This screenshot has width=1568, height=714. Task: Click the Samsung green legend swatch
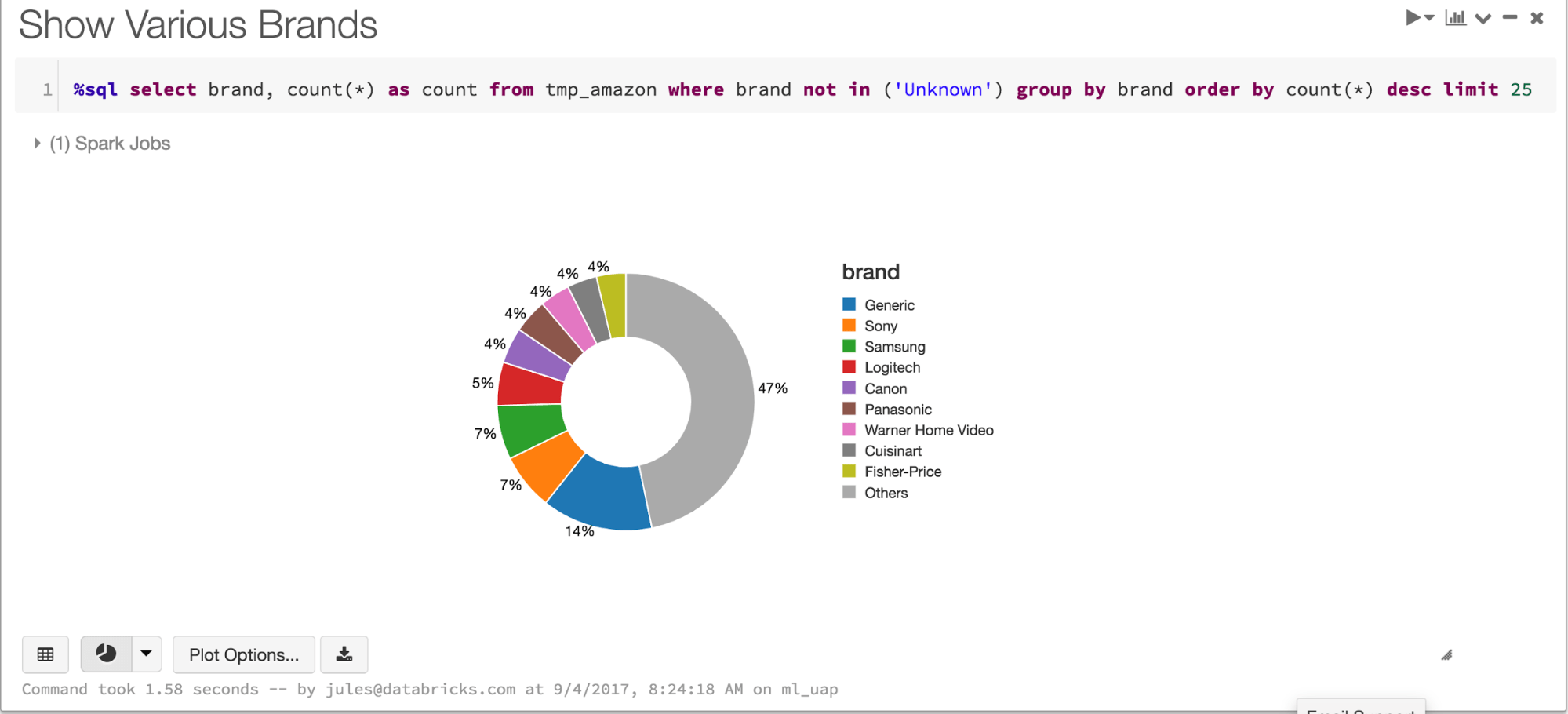pyautogui.click(x=849, y=346)
